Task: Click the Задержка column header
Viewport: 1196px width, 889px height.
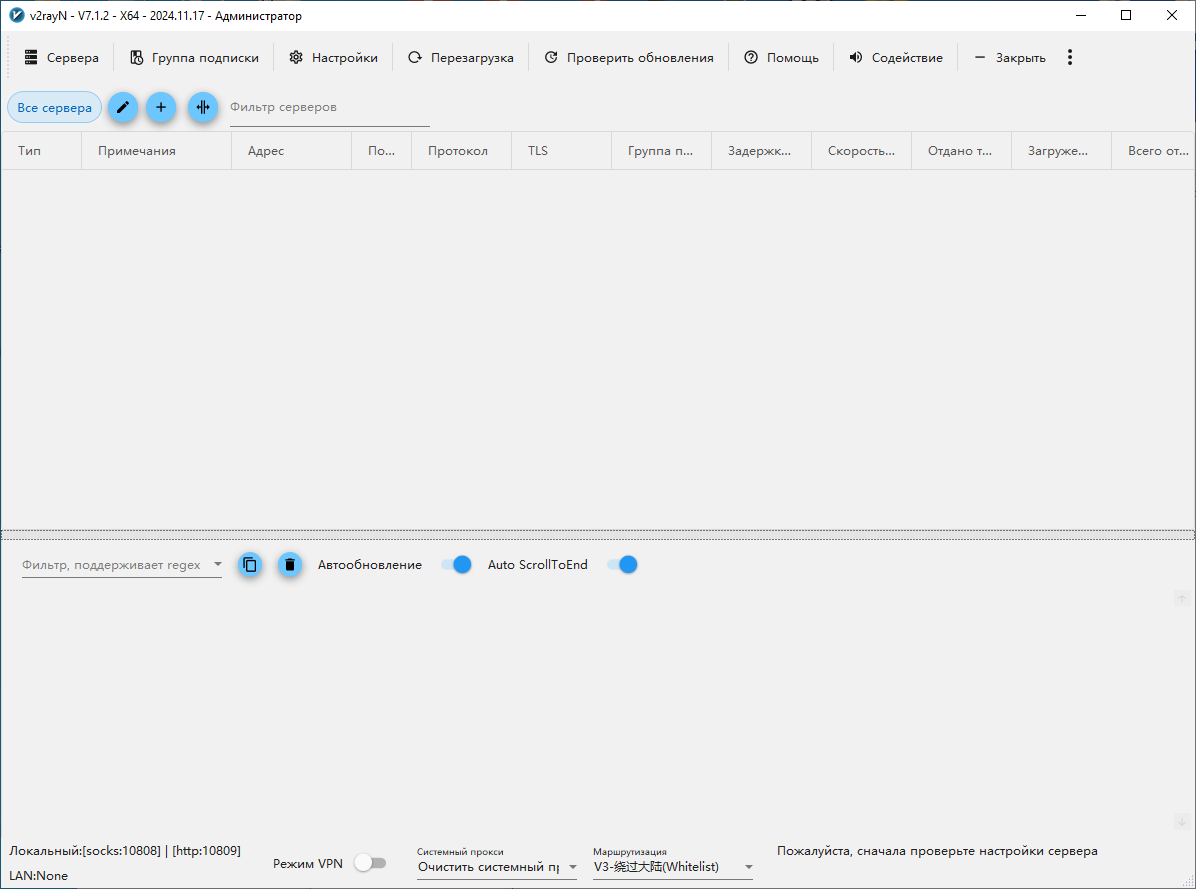Action: tap(760, 151)
